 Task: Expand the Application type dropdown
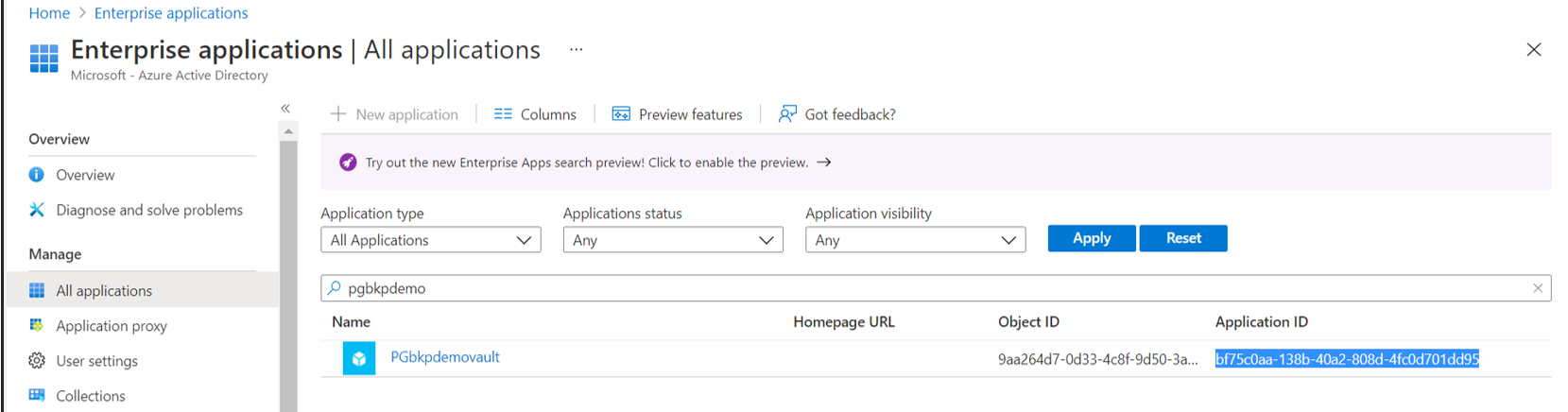(x=431, y=240)
